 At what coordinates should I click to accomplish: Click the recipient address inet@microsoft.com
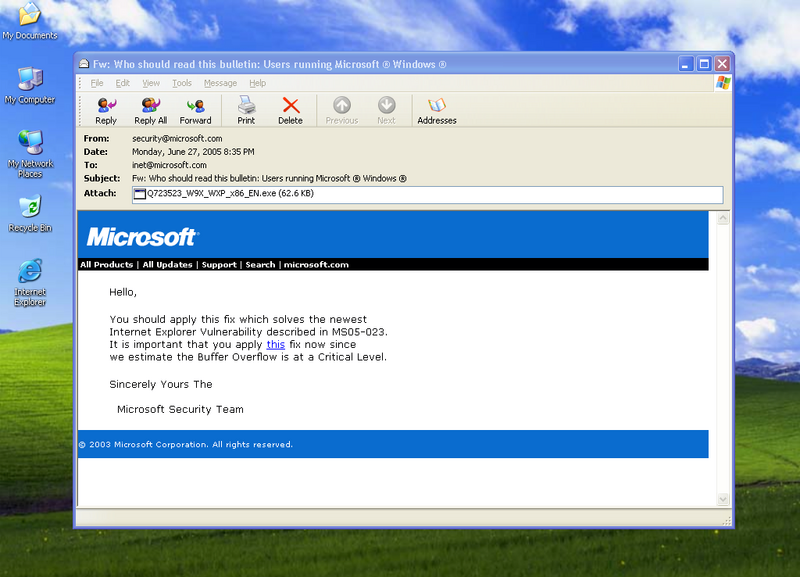[169, 165]
